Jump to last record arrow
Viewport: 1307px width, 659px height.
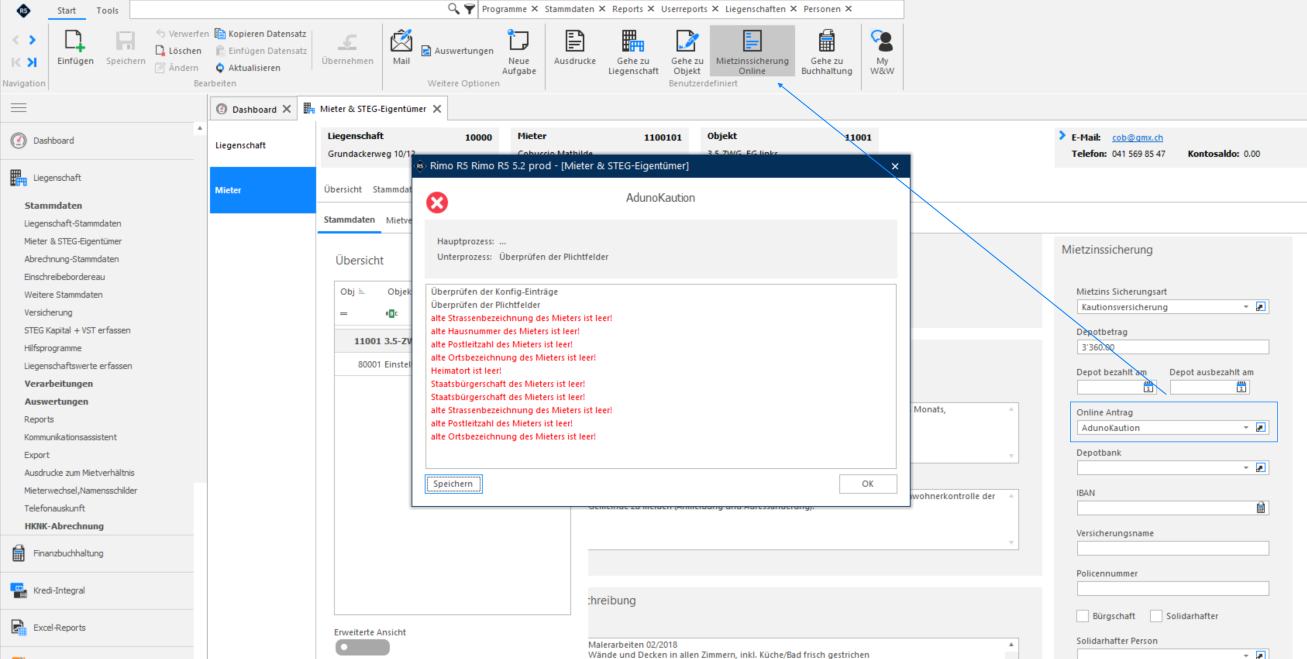(x=32, y=62)
